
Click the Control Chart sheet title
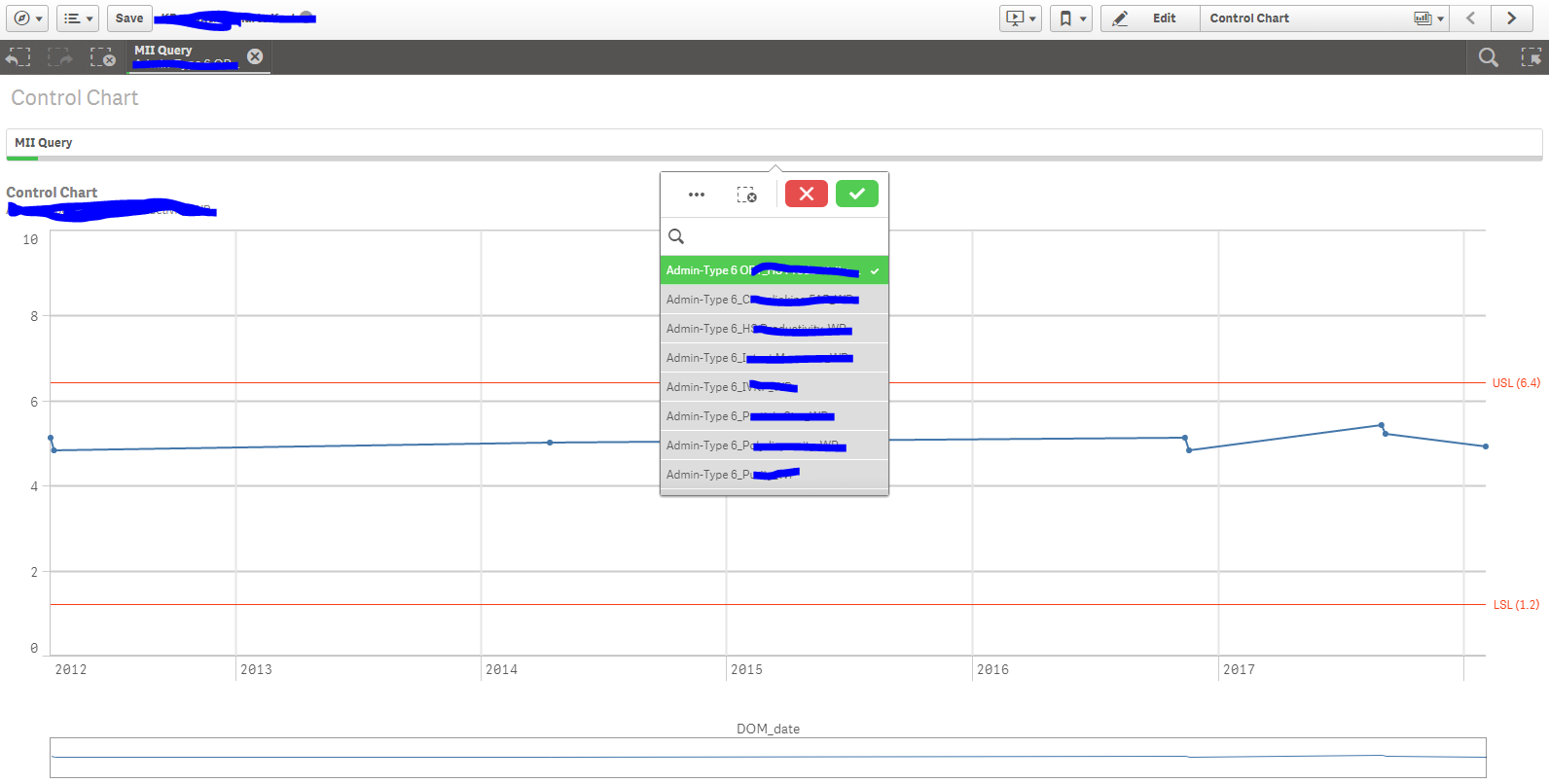tap(75, 98)
